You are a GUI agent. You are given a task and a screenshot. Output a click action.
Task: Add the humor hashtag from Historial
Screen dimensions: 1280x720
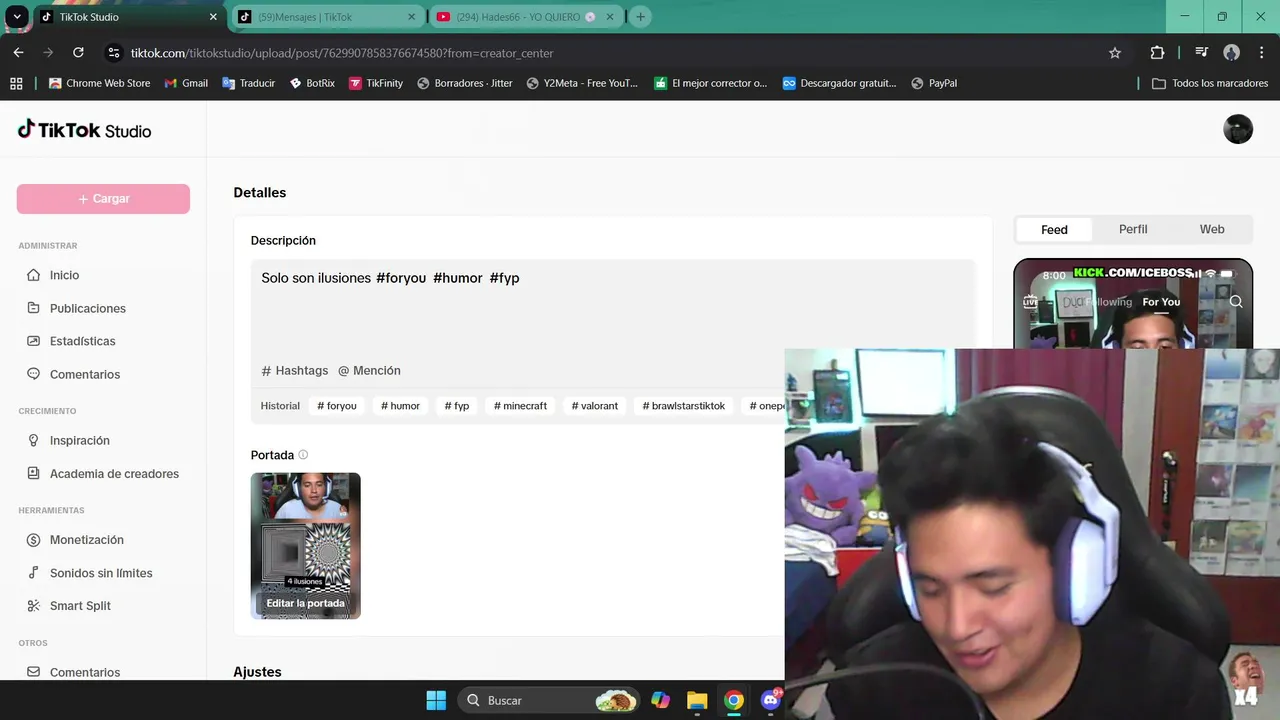pyautogui.click(x=400, y=406)
